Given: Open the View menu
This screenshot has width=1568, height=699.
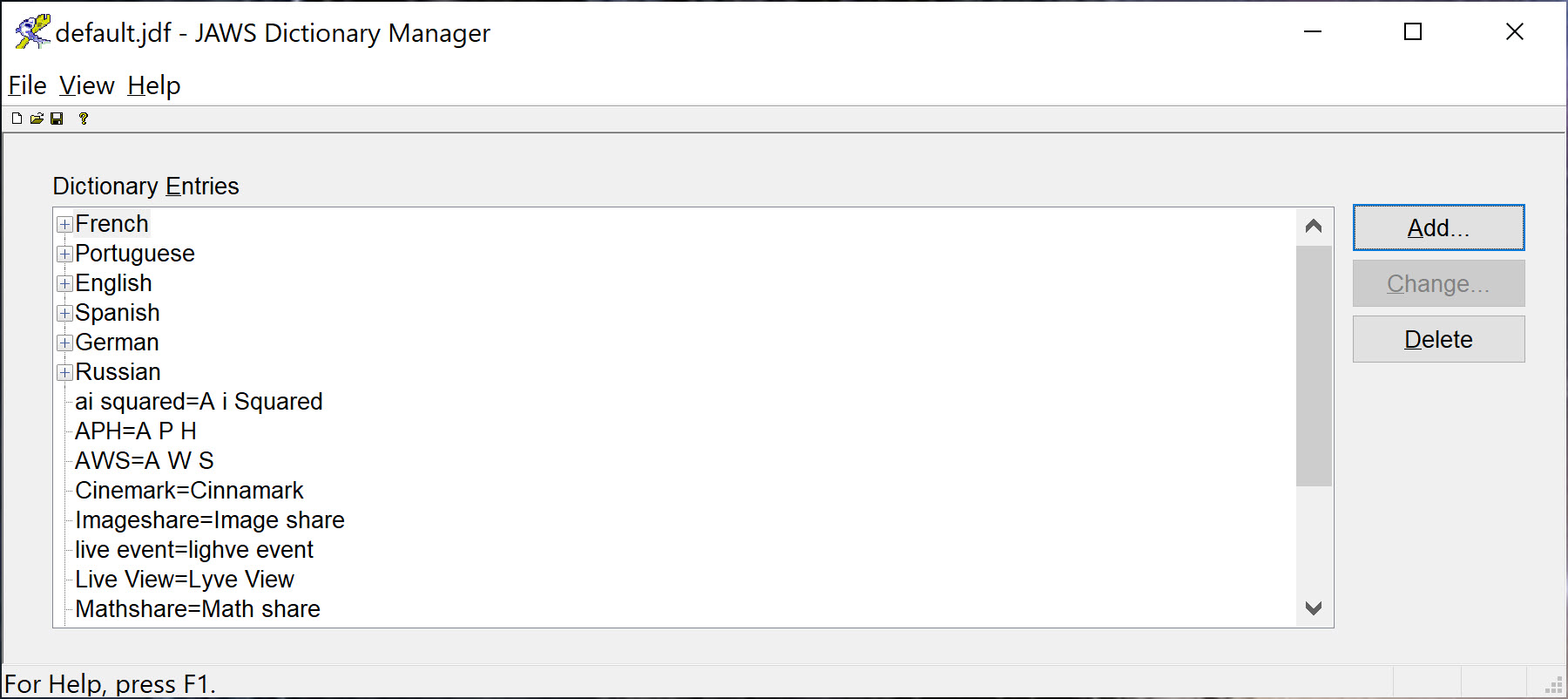Looking at the screenshot, I should click(85, 85).
